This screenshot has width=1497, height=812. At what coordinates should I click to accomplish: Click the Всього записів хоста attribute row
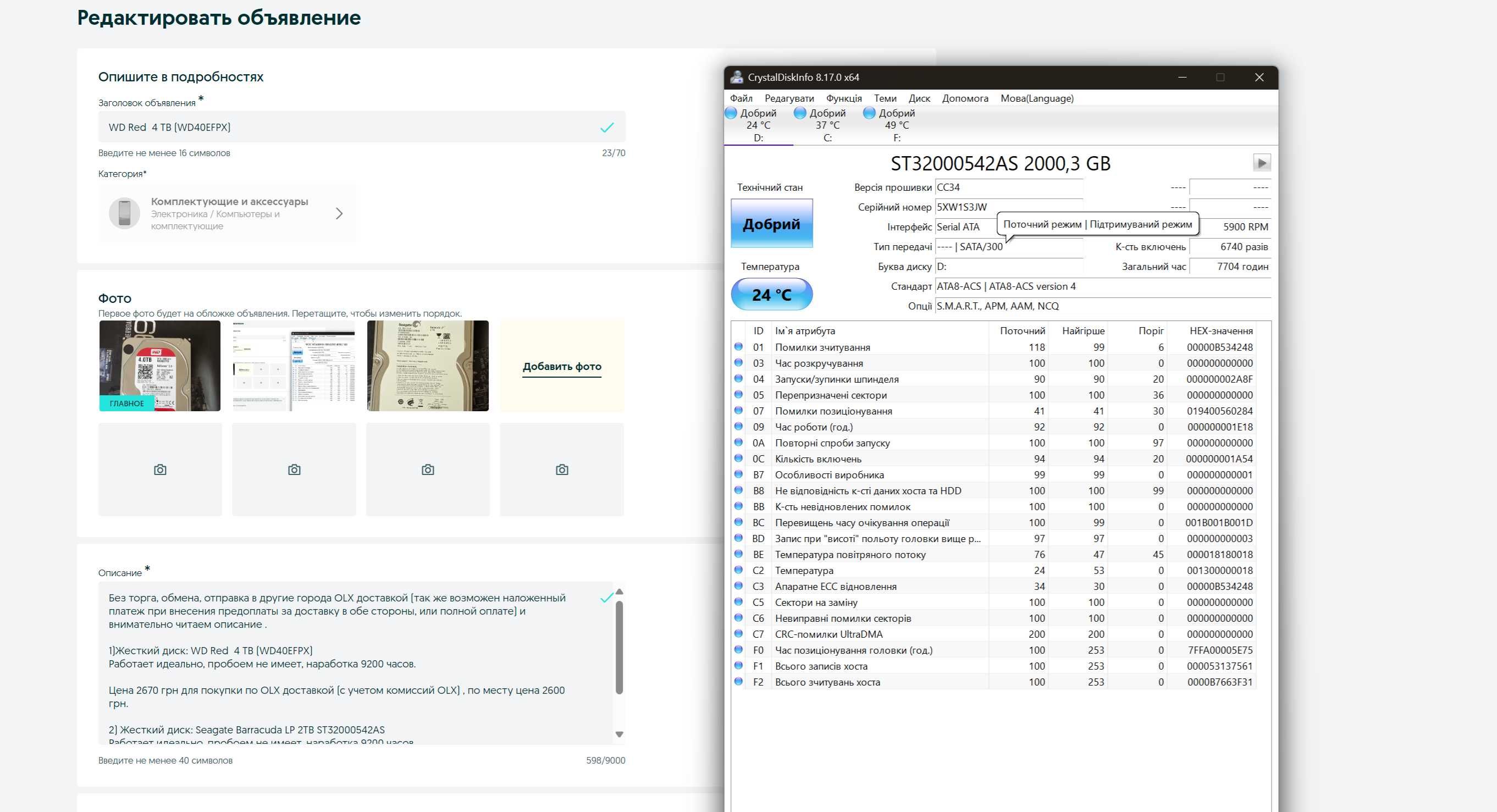[x=994, y=666]
